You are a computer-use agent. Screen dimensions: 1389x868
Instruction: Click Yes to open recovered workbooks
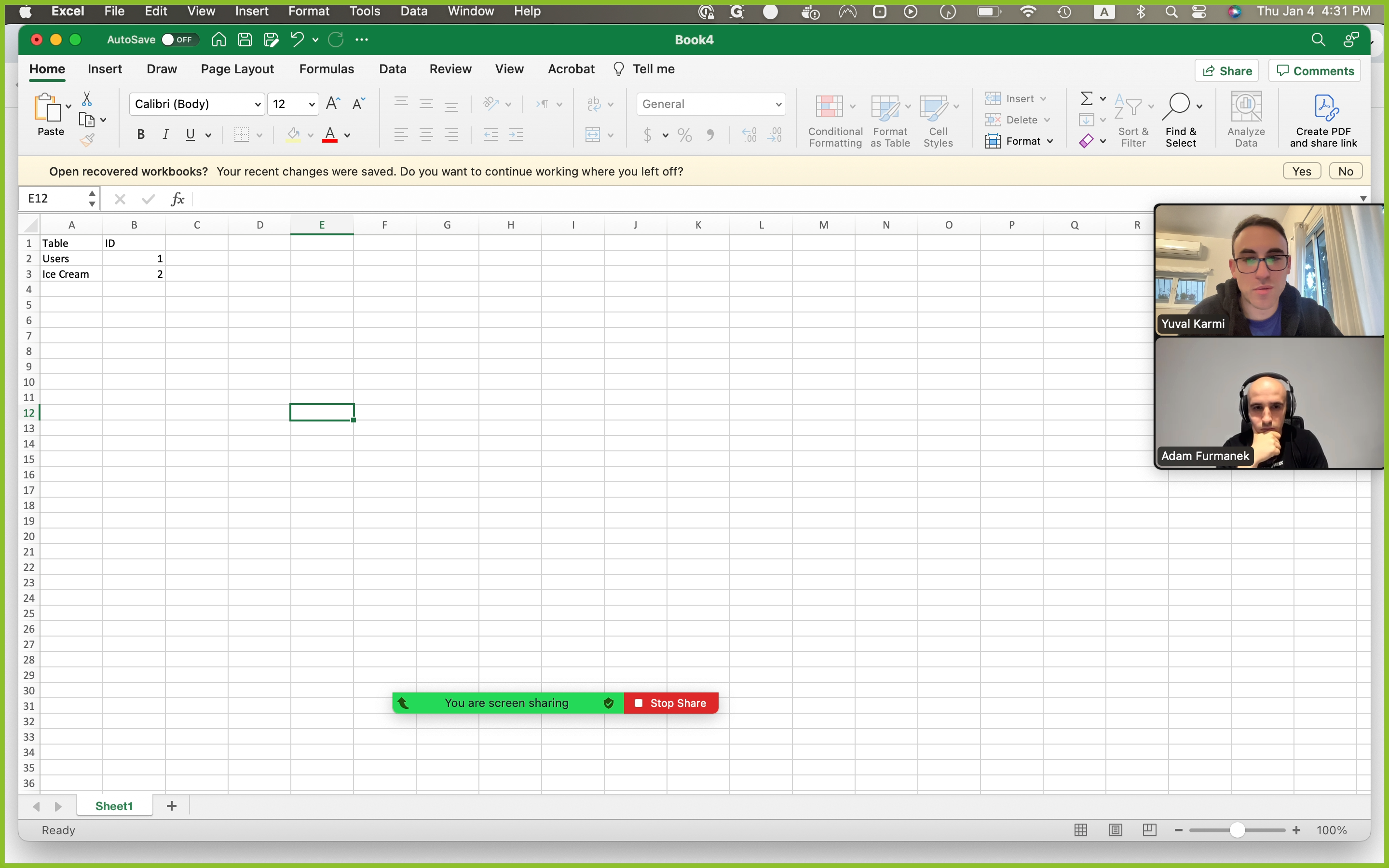pyautogui.click(x=1301, y=171)
